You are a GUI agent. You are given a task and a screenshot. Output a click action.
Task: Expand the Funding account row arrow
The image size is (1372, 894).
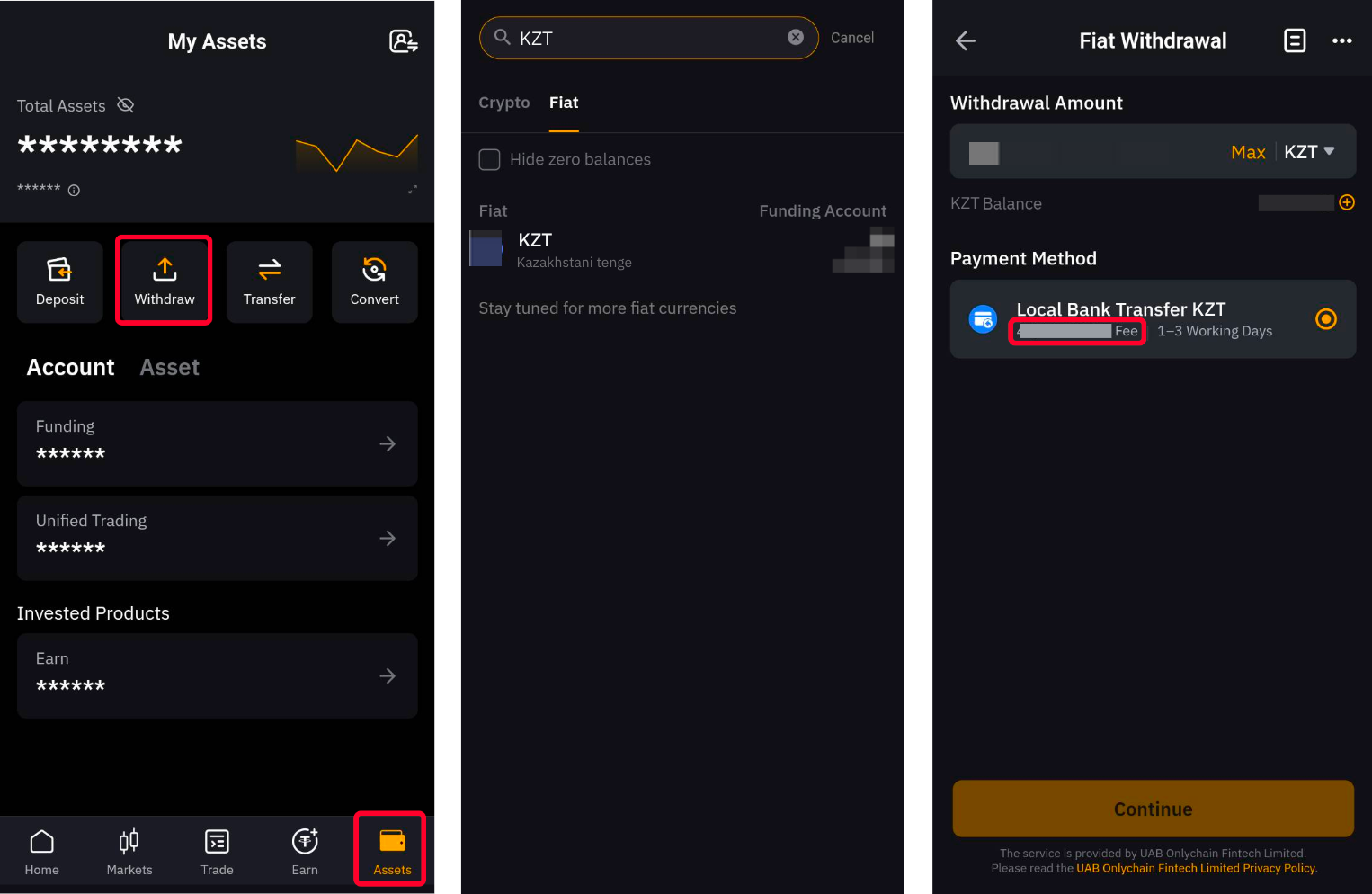pos(388,443)
